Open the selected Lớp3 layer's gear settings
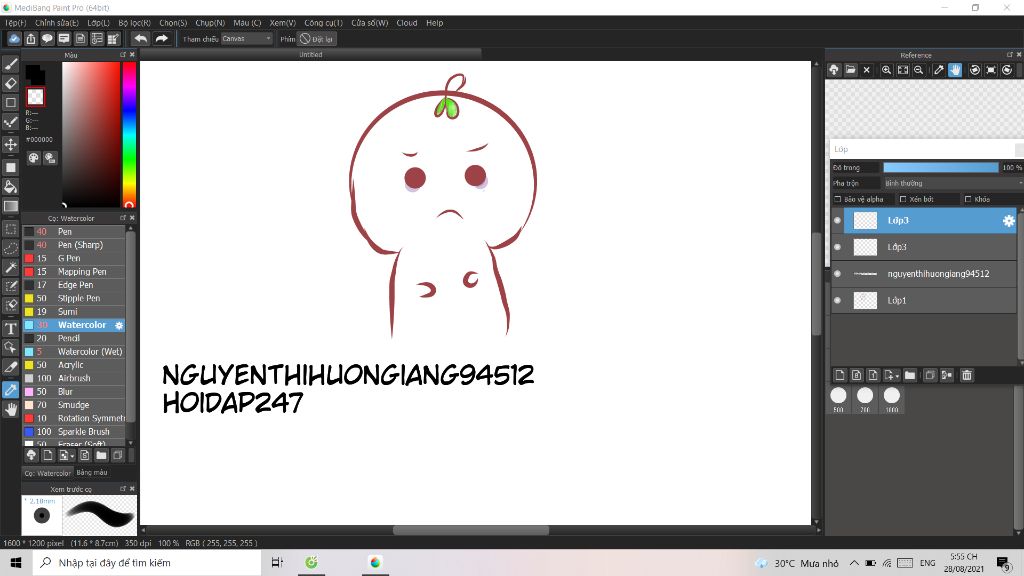Screen dimensions: 1024x576 (x=1008, y=221)
